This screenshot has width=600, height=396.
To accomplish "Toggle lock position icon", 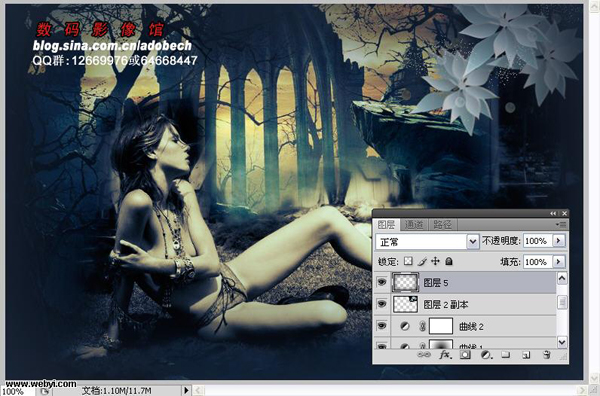I will tap(435, 261).
